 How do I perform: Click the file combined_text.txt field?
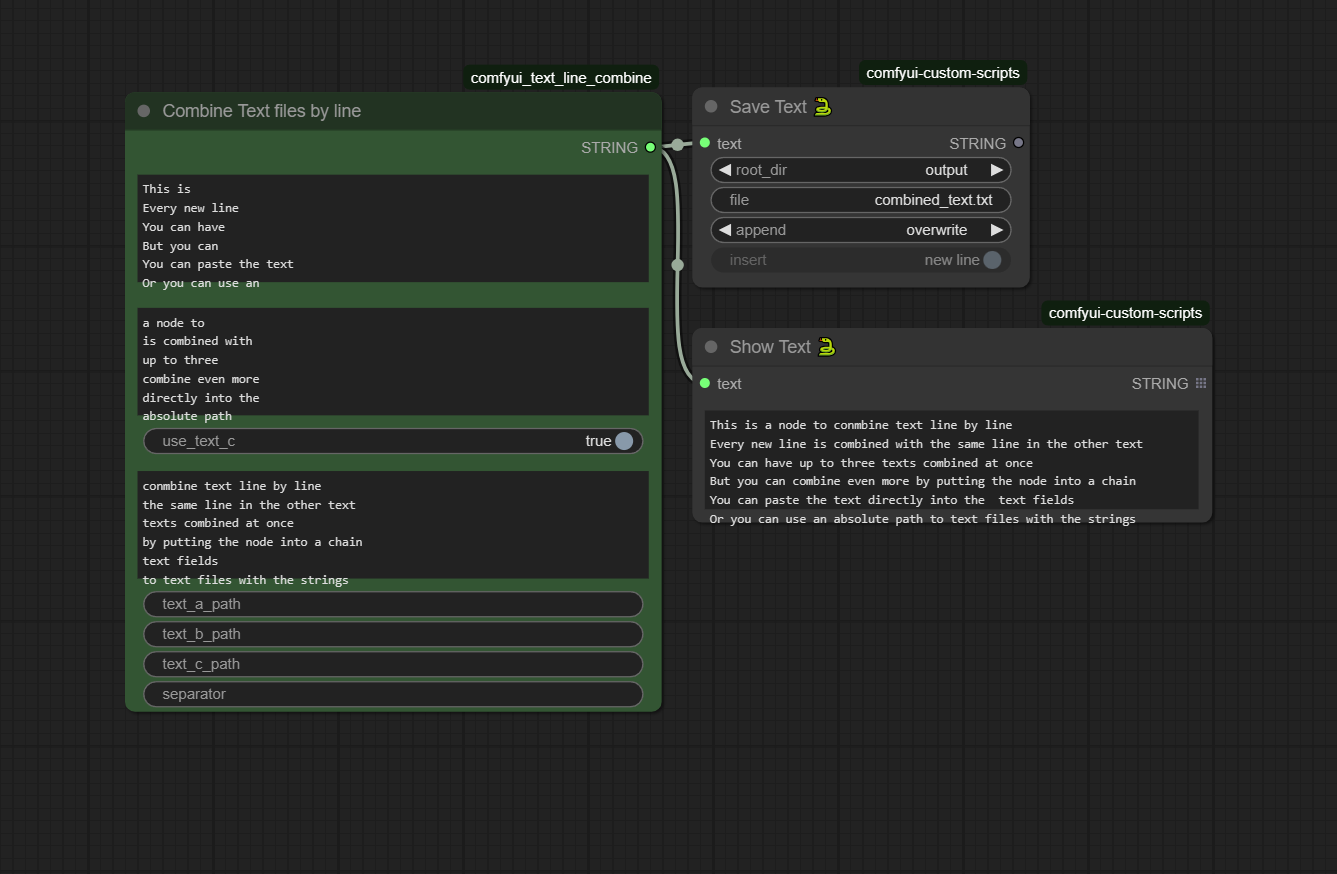click(x=860, y=200)
